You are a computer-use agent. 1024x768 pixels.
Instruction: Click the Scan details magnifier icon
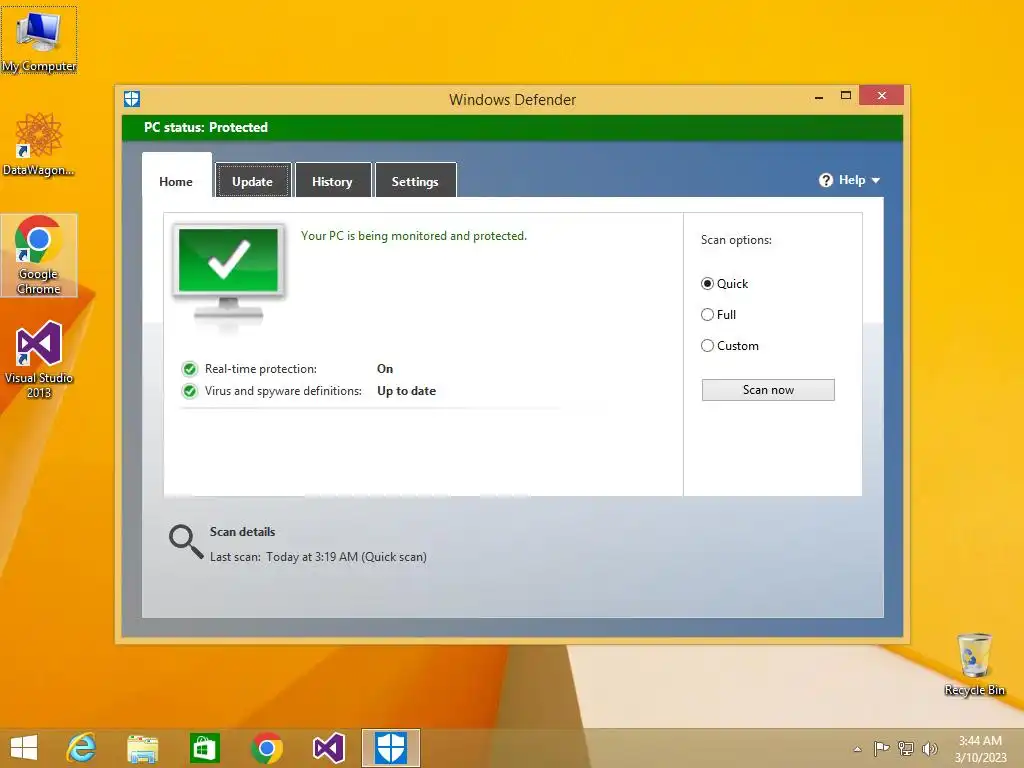186,542
